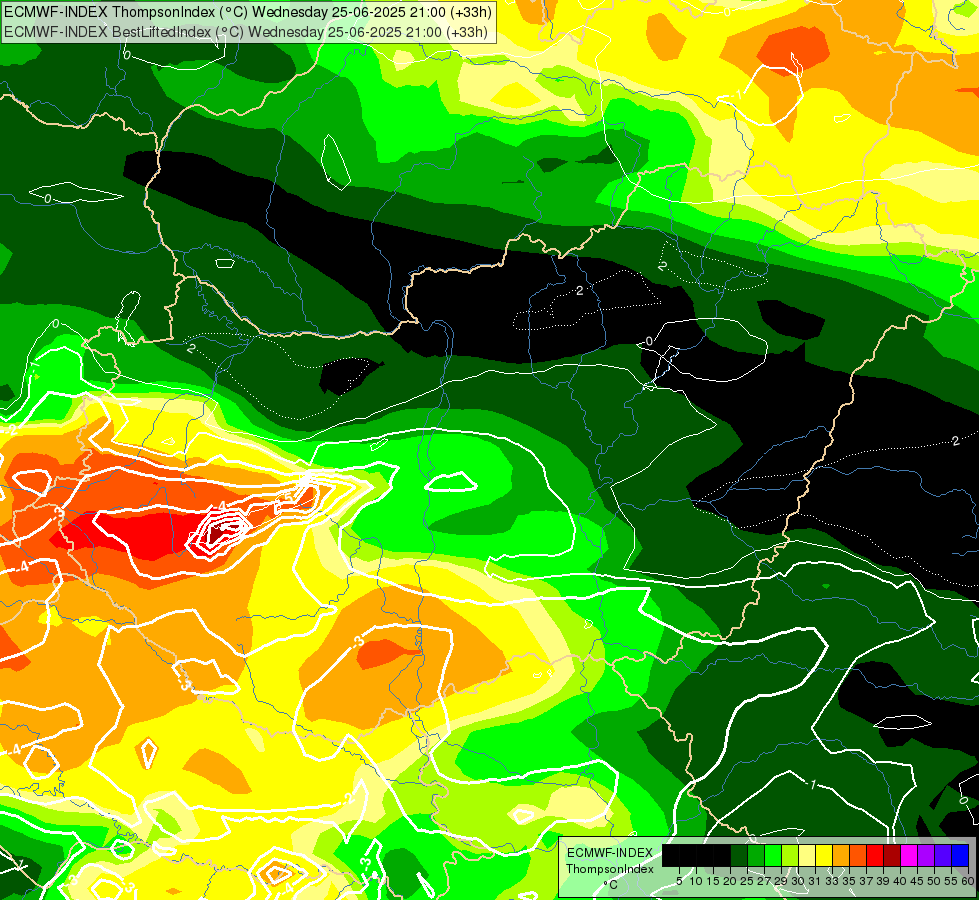This screenshot has height=900, width=979.
Task: Click legend scale value 60
Action: coord(967,881)
